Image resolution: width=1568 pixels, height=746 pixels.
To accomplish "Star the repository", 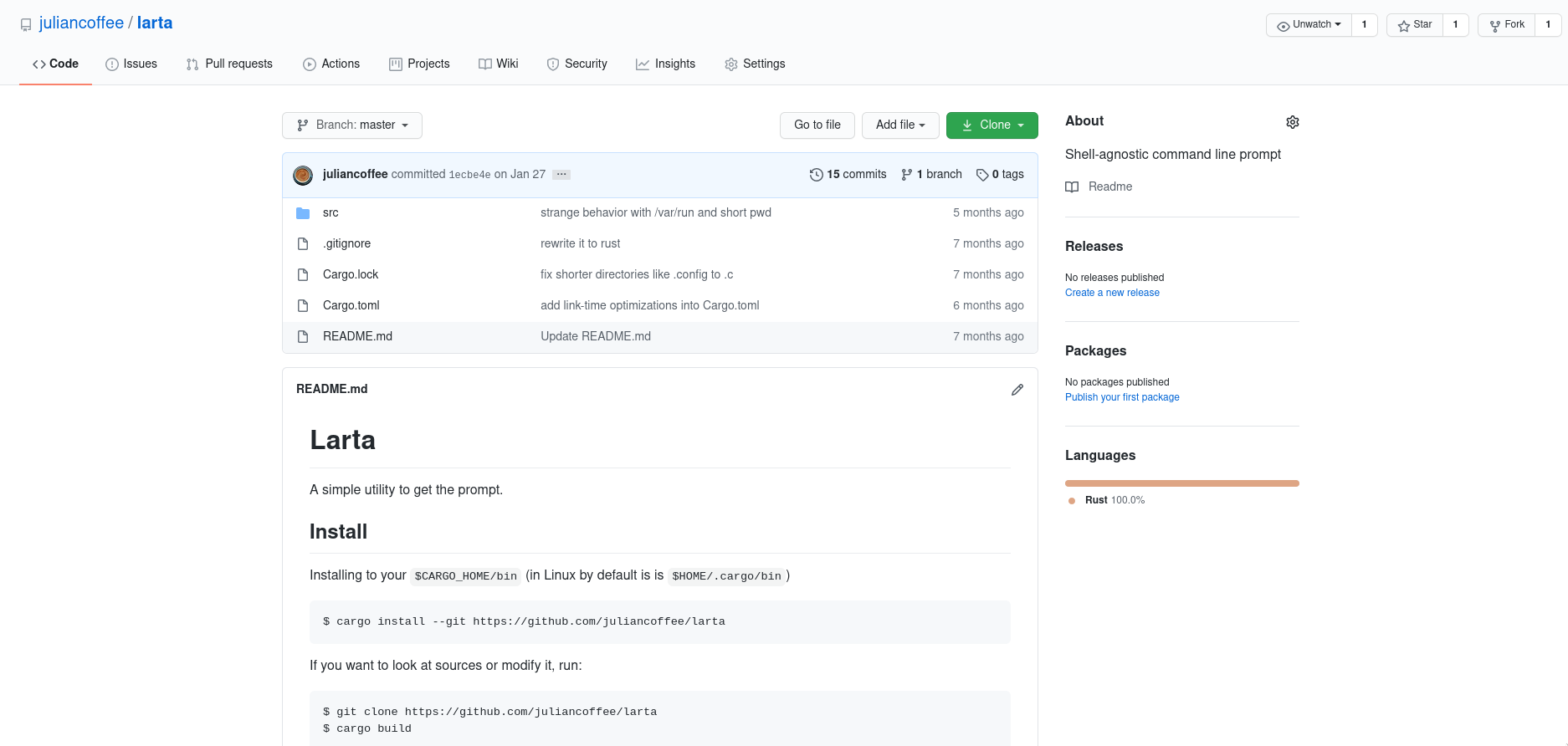I will pyautogui.click(x=1415, y=24).
